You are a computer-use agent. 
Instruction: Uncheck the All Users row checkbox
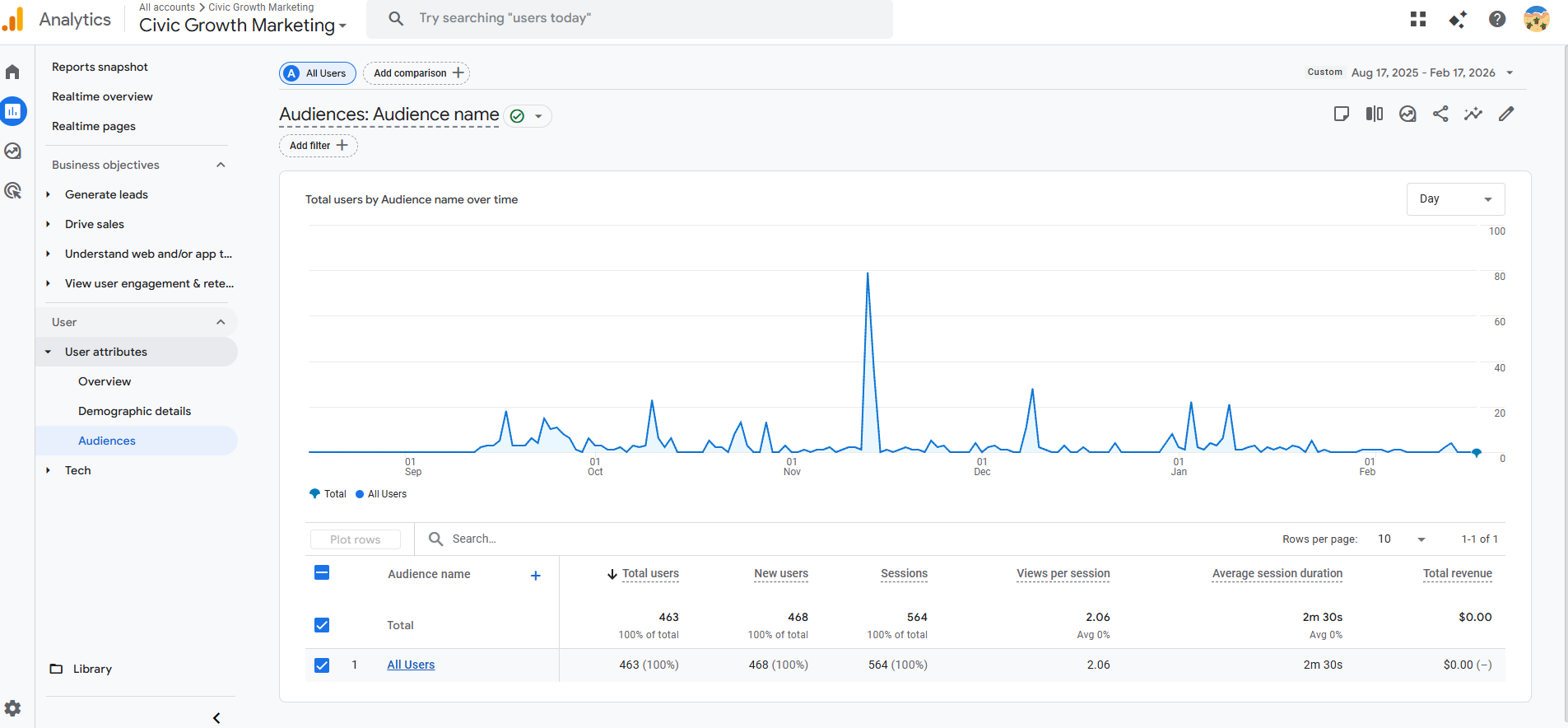tap(322, 665)
